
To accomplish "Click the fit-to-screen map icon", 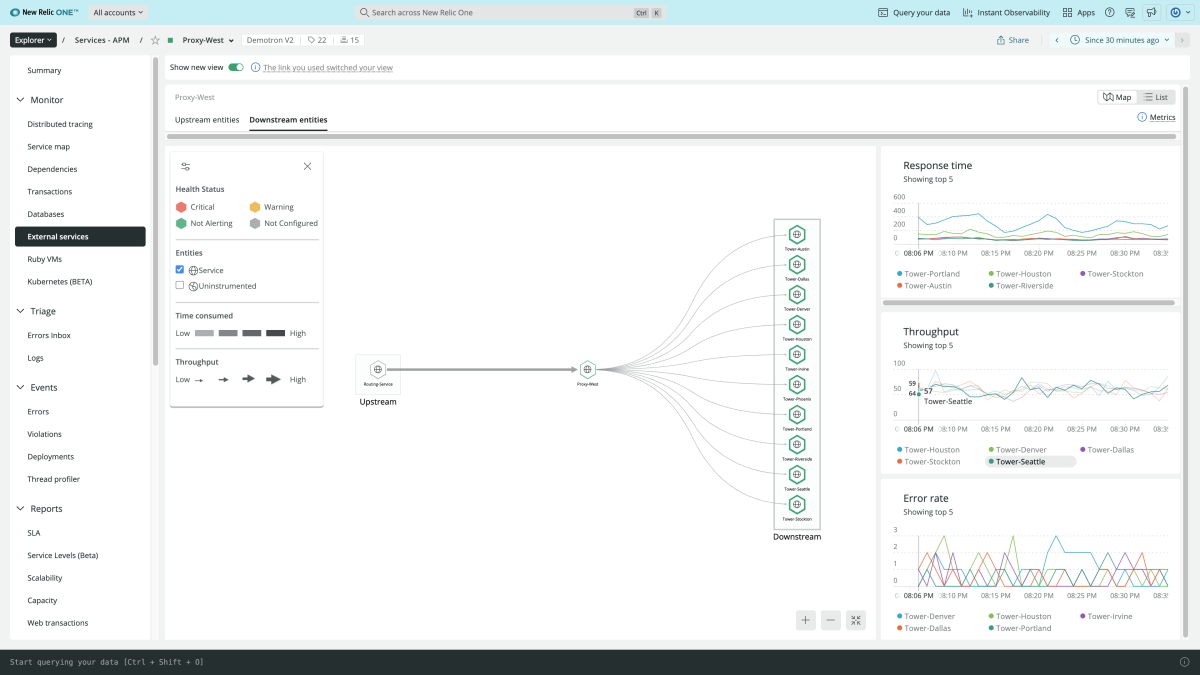I will [x=856, y=620].
